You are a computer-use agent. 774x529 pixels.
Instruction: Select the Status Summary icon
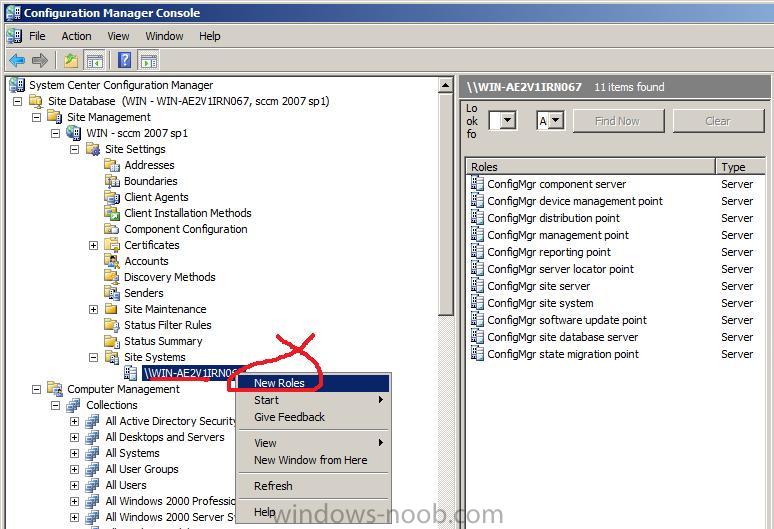click(112, 341)
